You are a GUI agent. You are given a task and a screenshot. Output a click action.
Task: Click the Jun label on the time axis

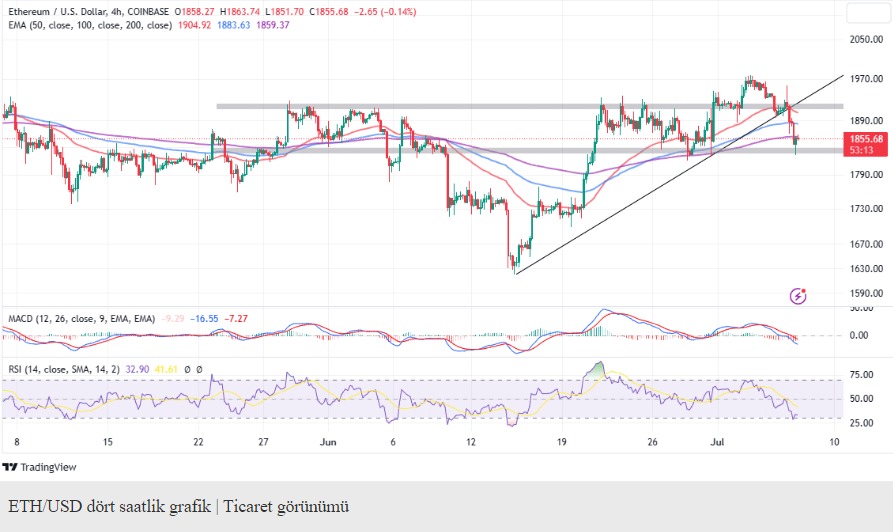tap(328, 442)
